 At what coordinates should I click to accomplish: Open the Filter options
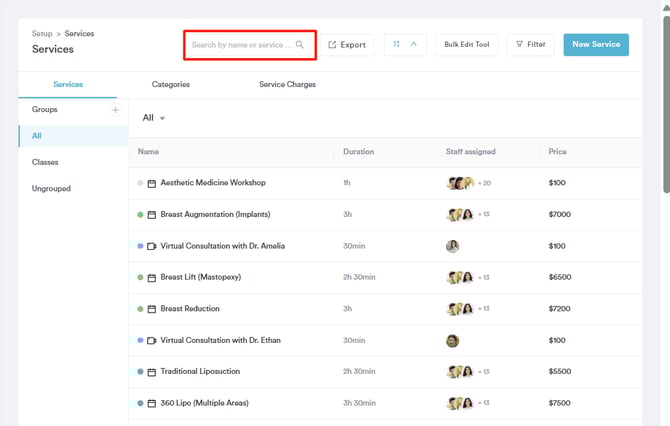530,45
